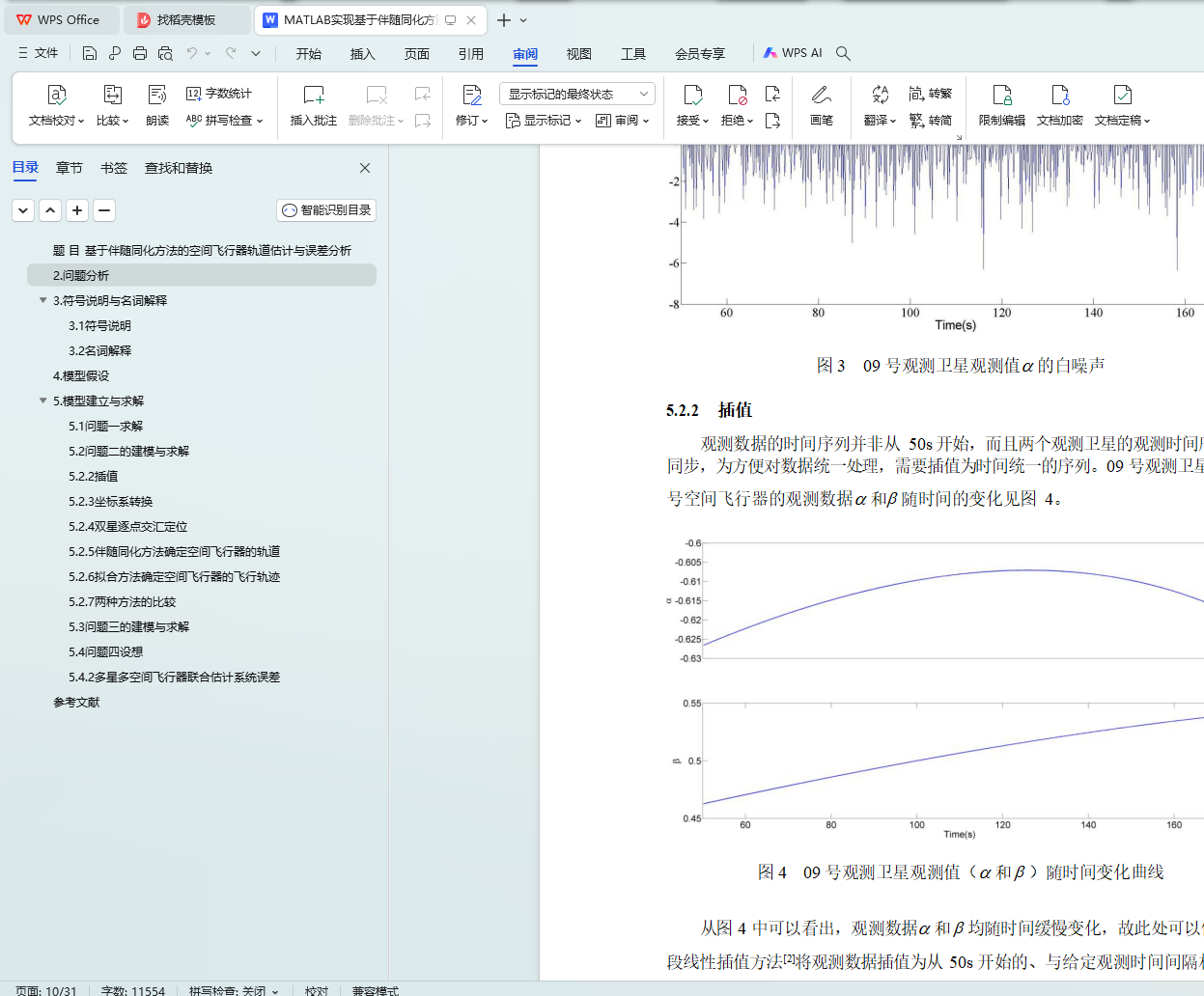
Task: Click the 翻译 translate icon
Action: point(880,95)
